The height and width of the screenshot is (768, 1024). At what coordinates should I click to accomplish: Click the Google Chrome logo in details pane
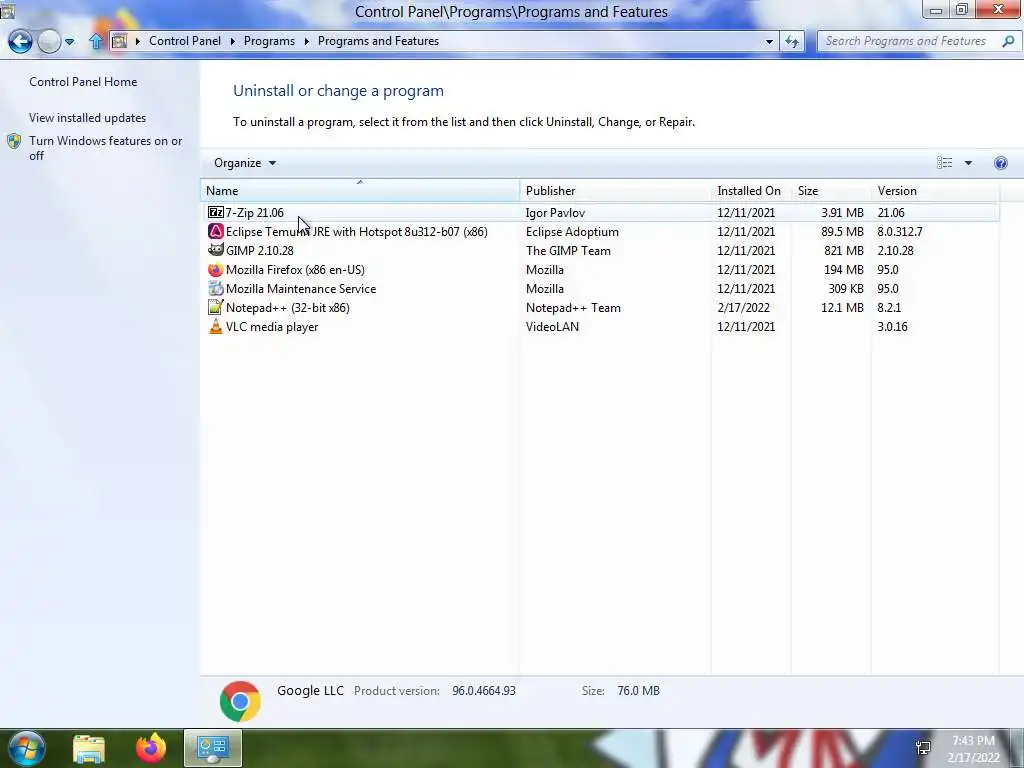tap(240, 701)
